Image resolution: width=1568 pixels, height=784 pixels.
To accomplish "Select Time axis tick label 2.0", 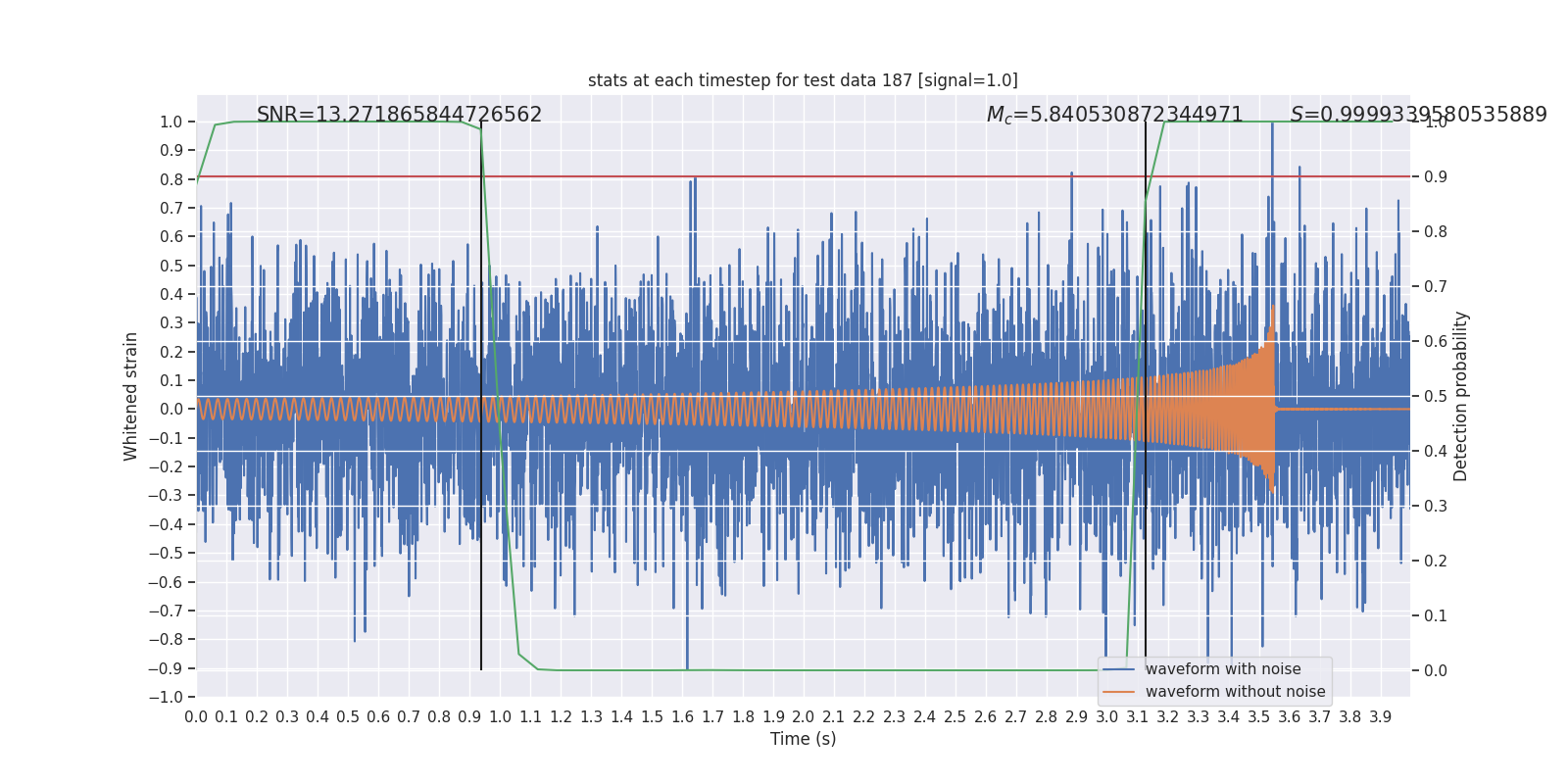I will click(x=804, y=717).
